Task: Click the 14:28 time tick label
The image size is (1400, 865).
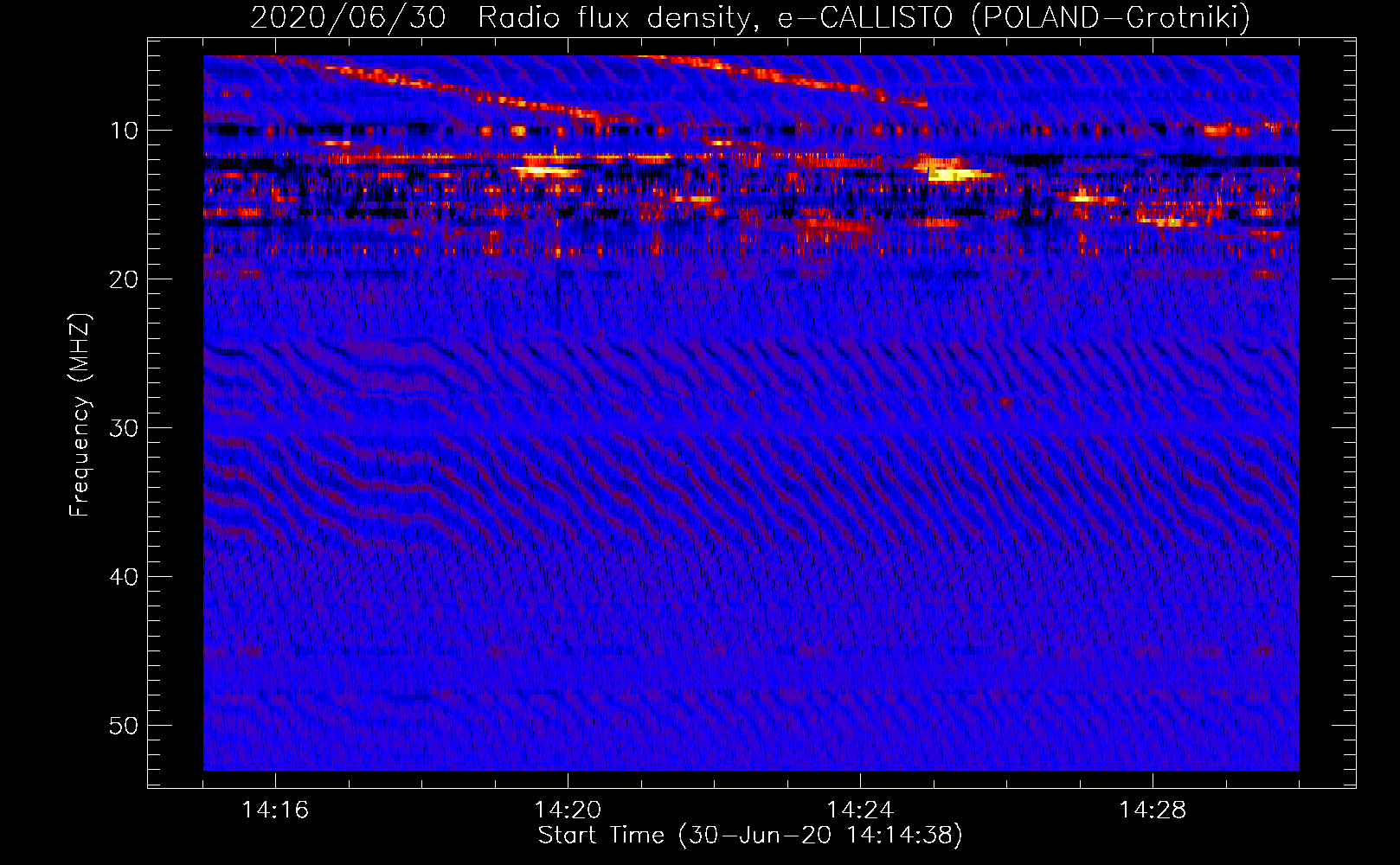Action: 1153,811
